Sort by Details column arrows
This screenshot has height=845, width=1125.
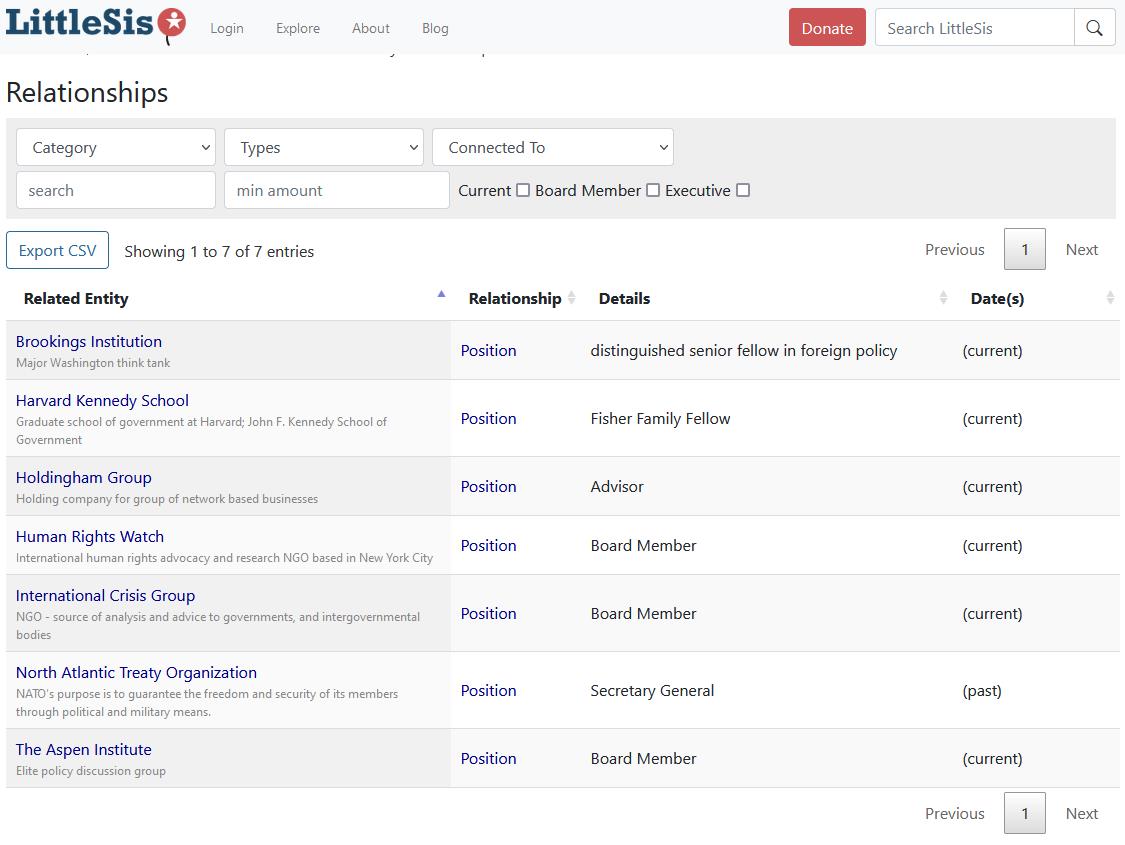point(943,298)
